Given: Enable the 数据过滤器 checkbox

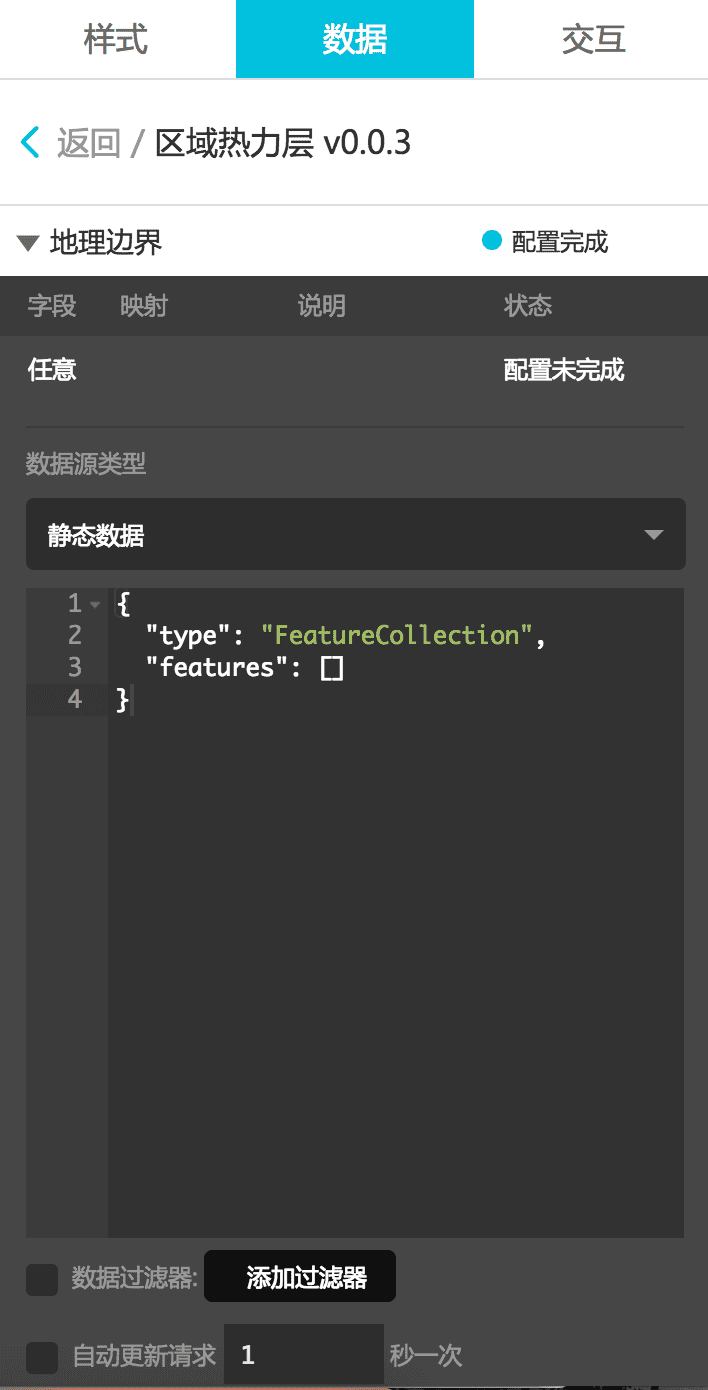Looking at the screenshot, I should (42, 1279).
